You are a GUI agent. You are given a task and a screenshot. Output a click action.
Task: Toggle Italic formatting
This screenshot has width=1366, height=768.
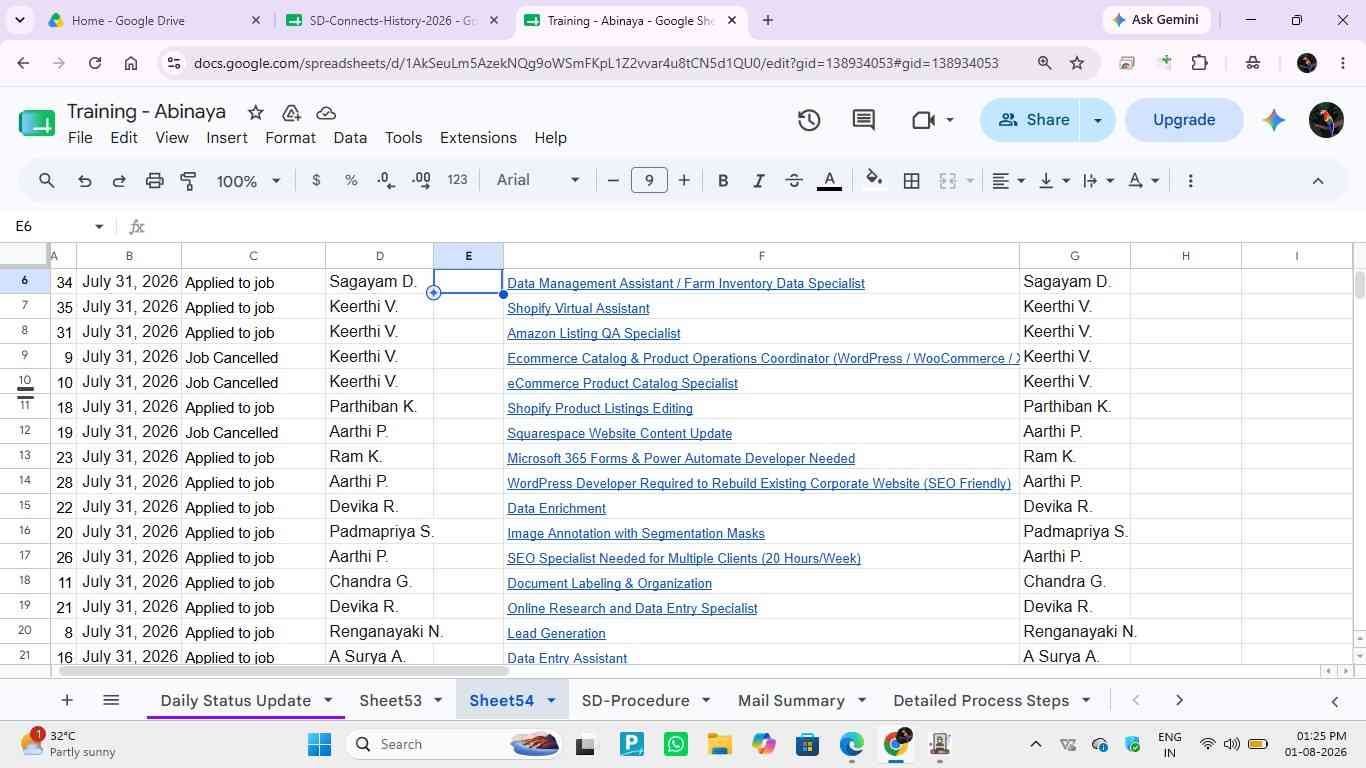pyautogui.click(x=758, y=181)
